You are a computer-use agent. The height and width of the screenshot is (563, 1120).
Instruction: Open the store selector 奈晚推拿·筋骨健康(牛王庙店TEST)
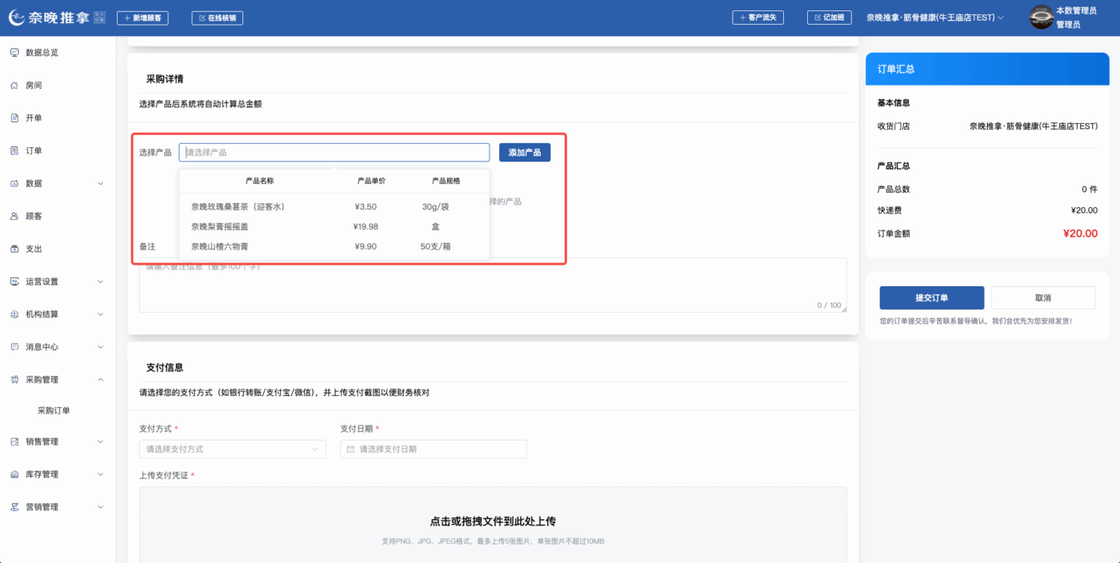pyautogui.click(x=935, y=17)
